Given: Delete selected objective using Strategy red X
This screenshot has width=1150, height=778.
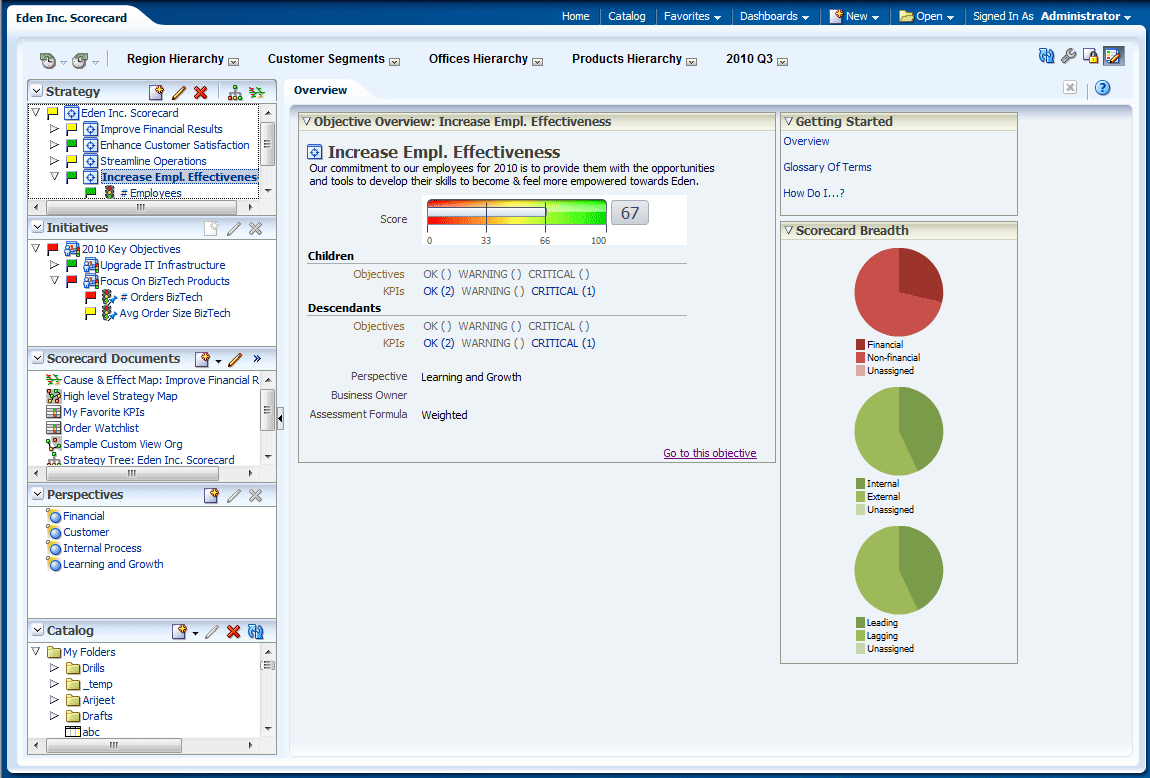Looking at the screenshot, I should click(x=201, y=92).
